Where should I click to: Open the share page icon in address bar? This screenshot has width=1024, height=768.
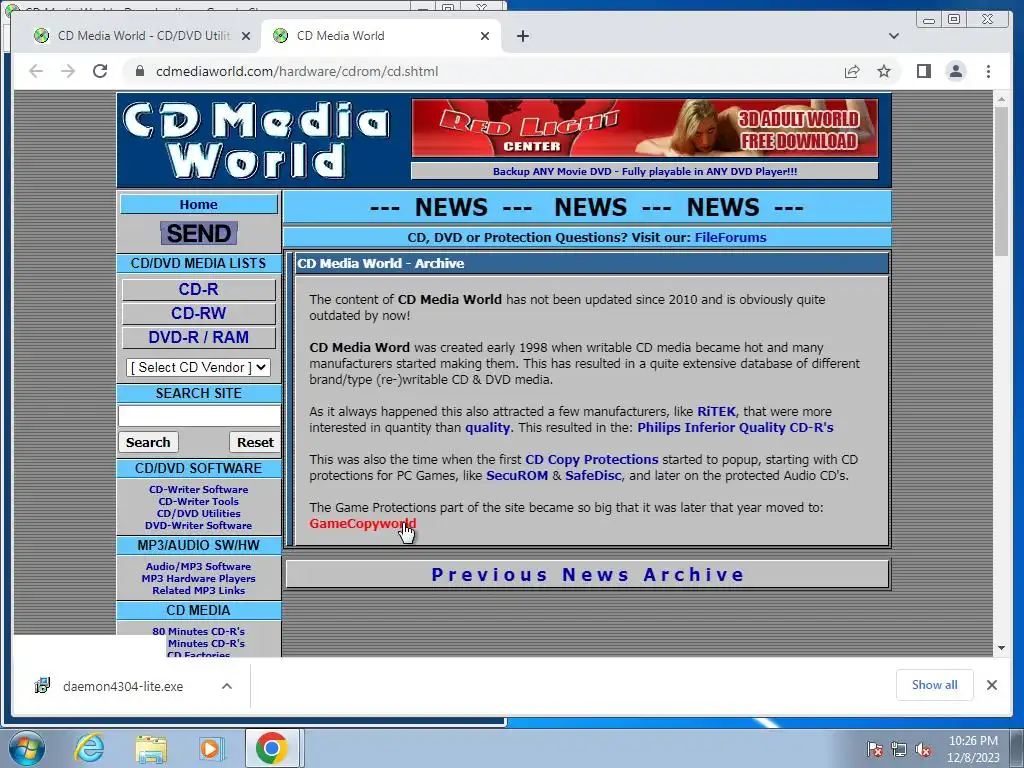[852, 71]
